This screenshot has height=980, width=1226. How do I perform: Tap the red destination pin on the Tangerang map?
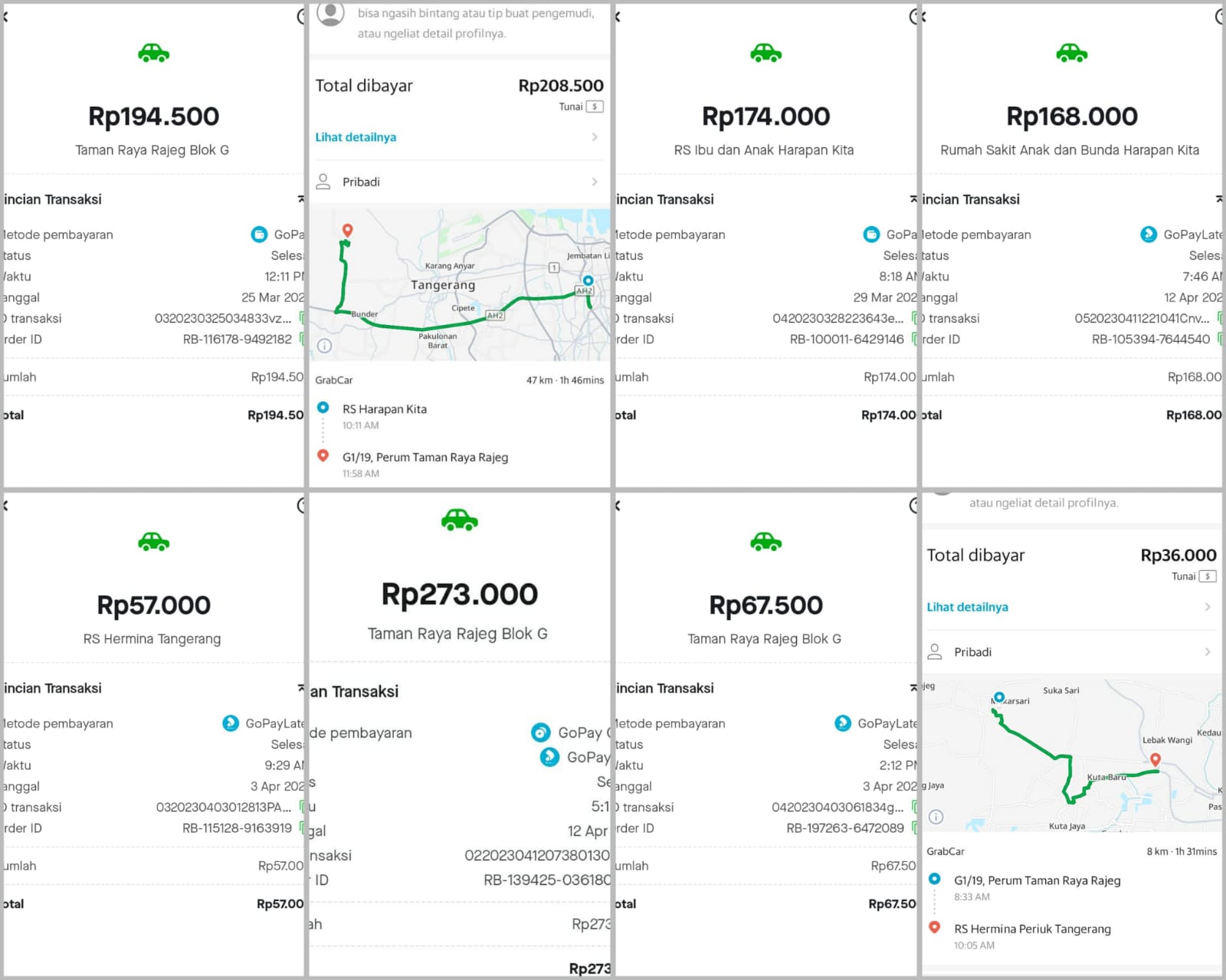click(x=347, y=230)
